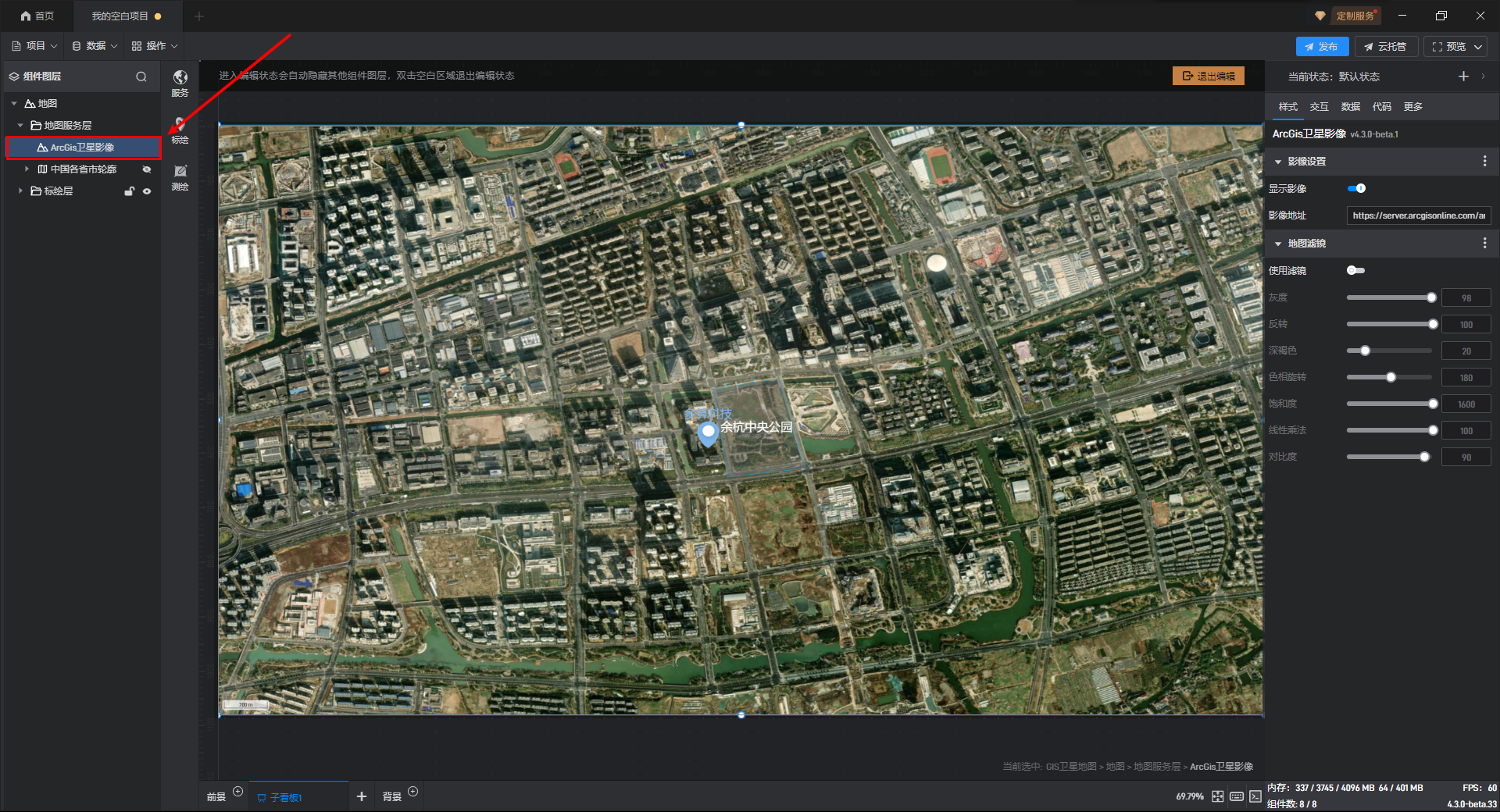1500x812 pixels.
Task: Collapse the 地图滤镜 section
Action: point(1278,244)
